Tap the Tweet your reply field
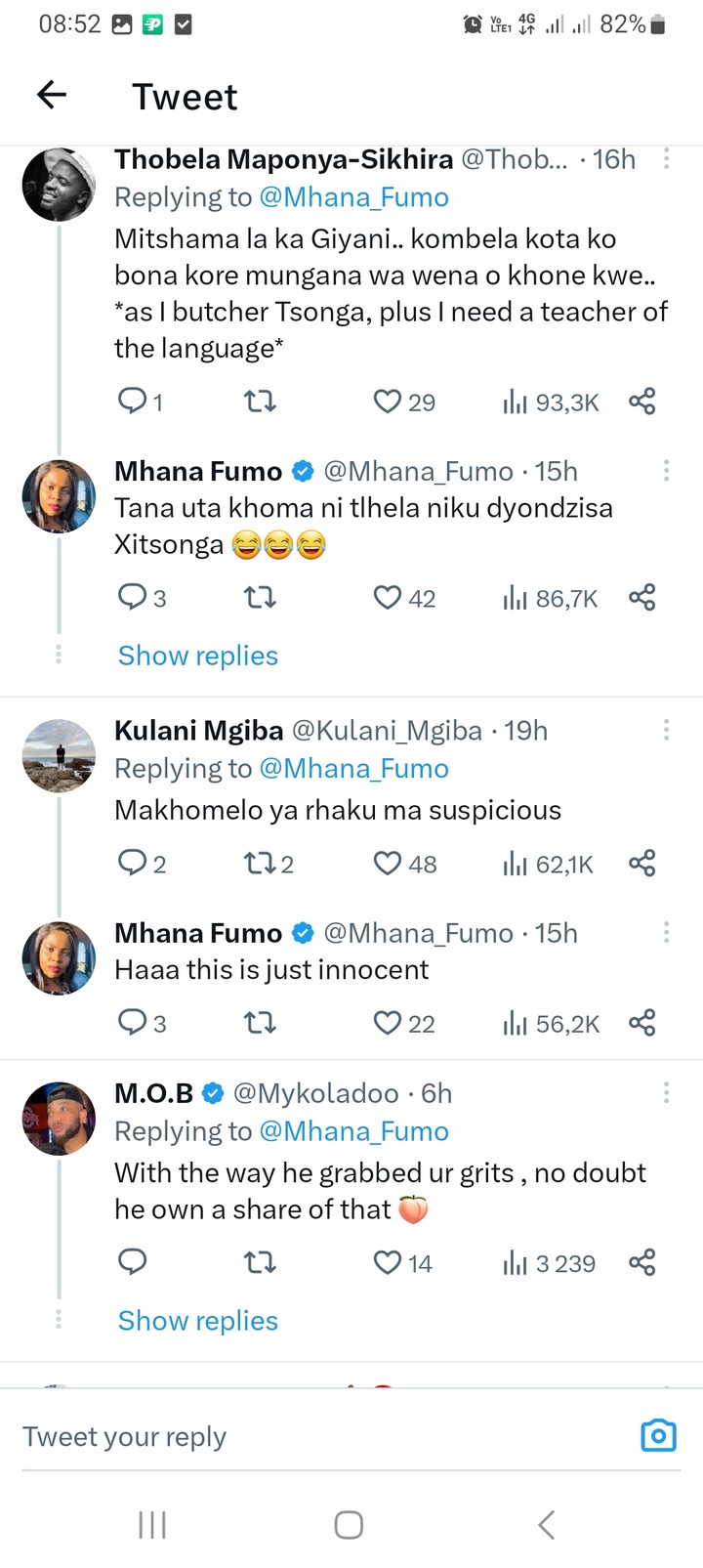703x1568 pixels. tap(293, 1436)
